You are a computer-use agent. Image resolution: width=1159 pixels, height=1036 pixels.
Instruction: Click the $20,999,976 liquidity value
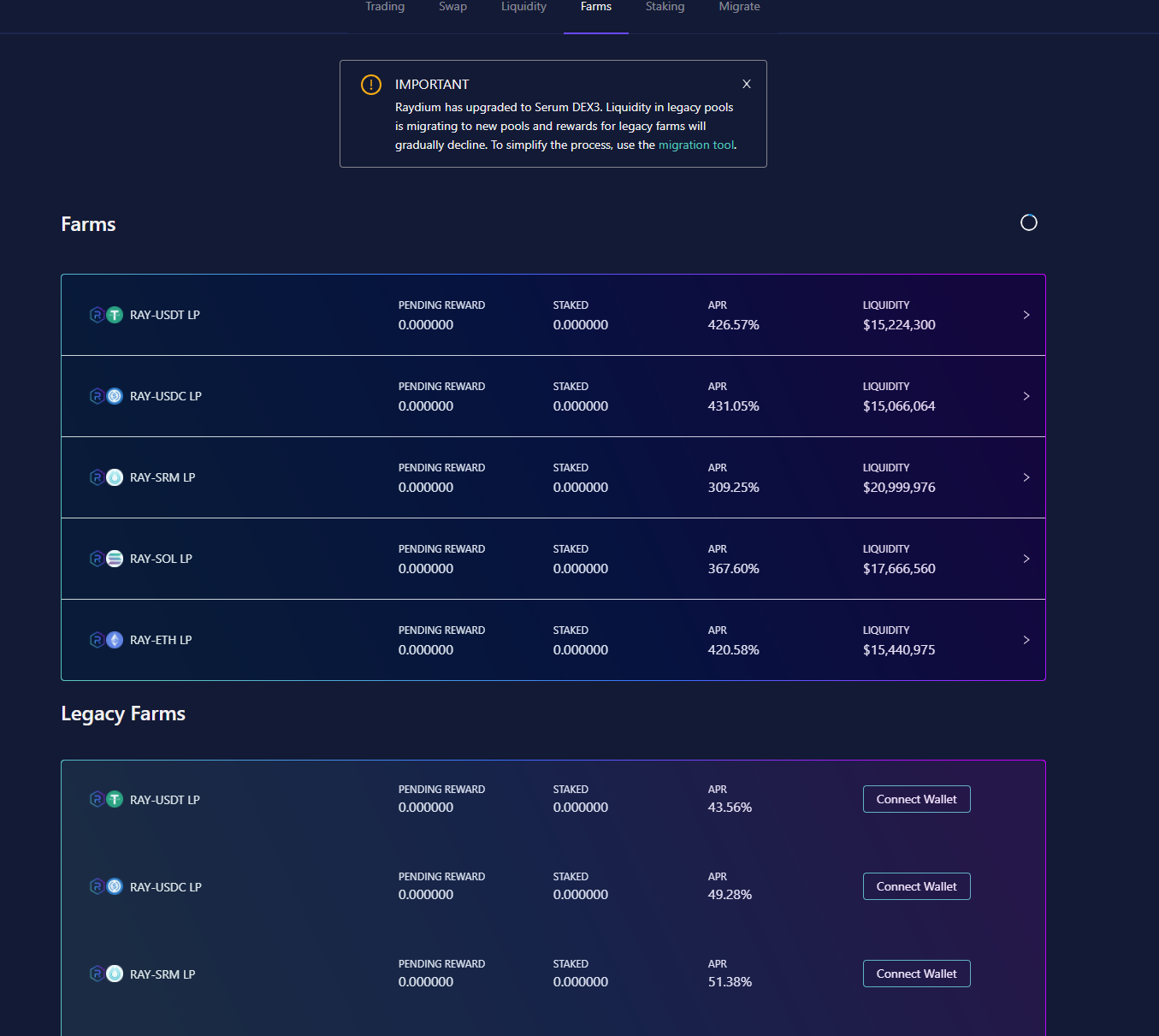click(x=899, y=488)
